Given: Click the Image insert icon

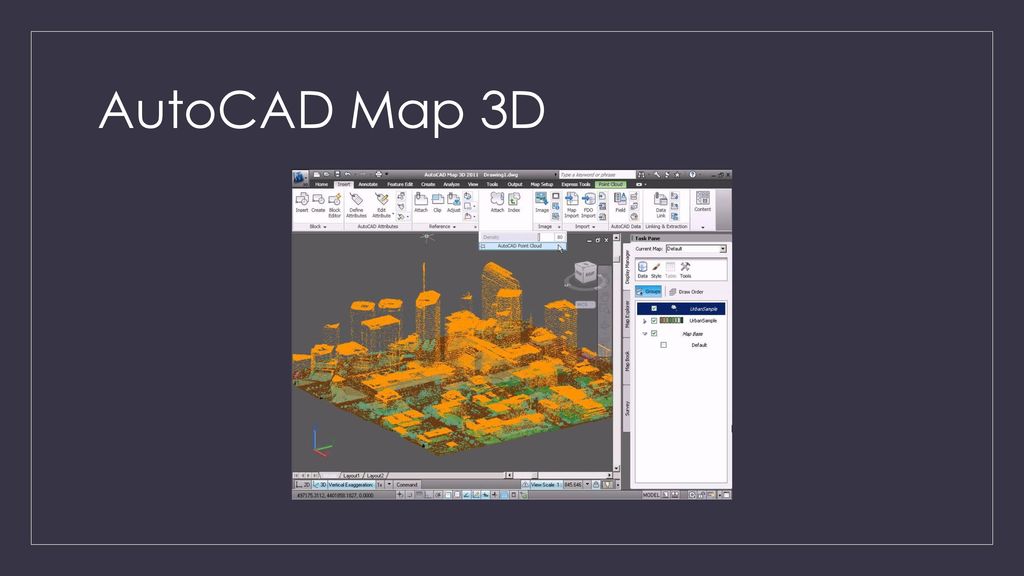Looking at the screenshot, I should [542, 202].
